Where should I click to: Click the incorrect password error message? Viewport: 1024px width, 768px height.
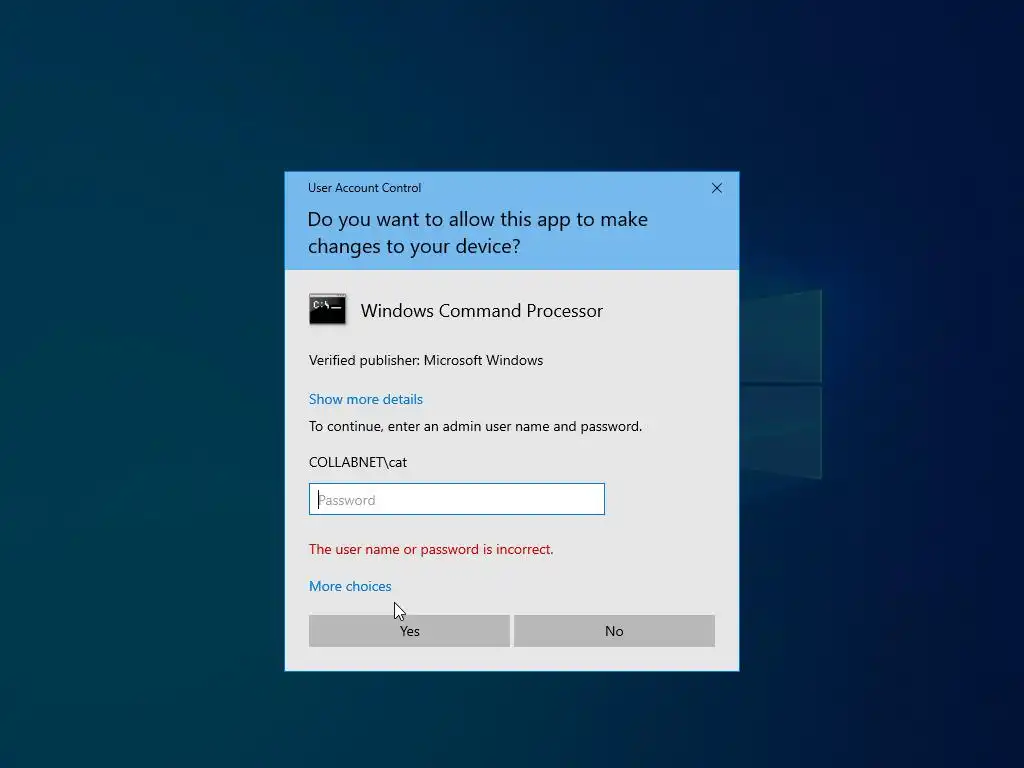point(431,549)
